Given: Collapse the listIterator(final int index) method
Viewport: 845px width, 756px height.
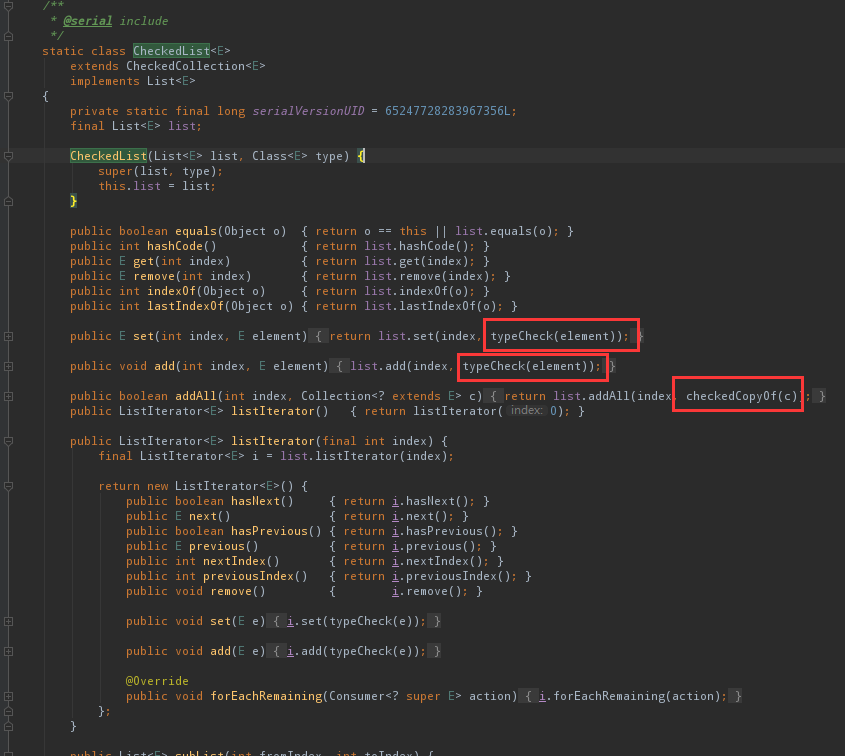Looking at the screenshot, I should click(9, 441).
